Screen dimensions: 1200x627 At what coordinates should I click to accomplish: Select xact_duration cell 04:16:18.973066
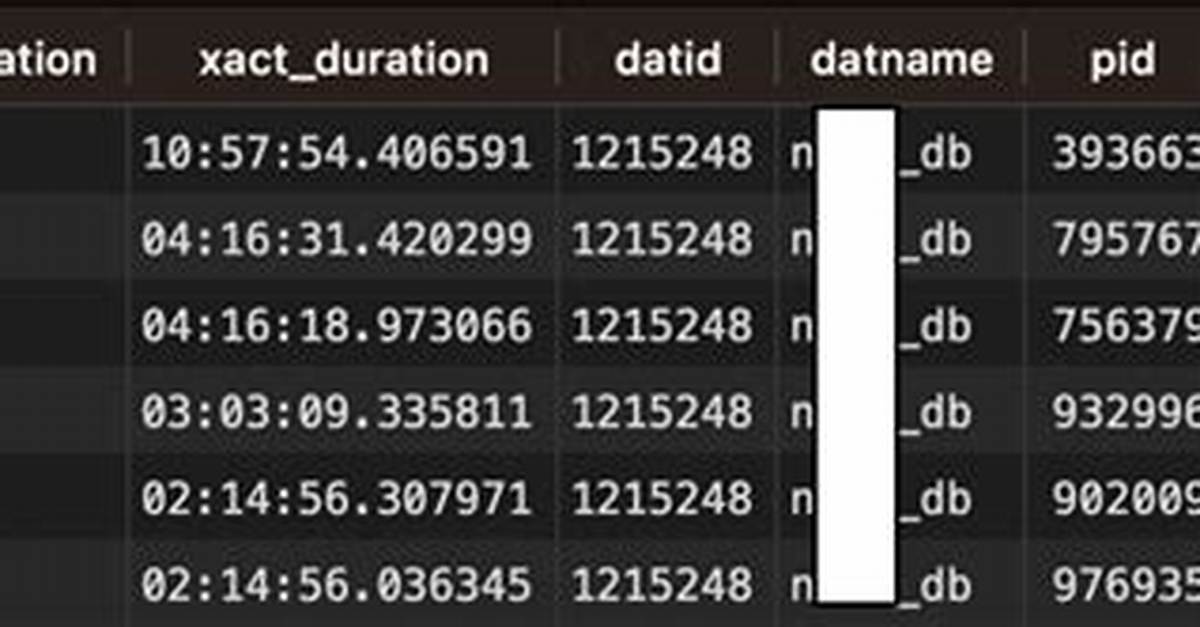tap(336, 326)
